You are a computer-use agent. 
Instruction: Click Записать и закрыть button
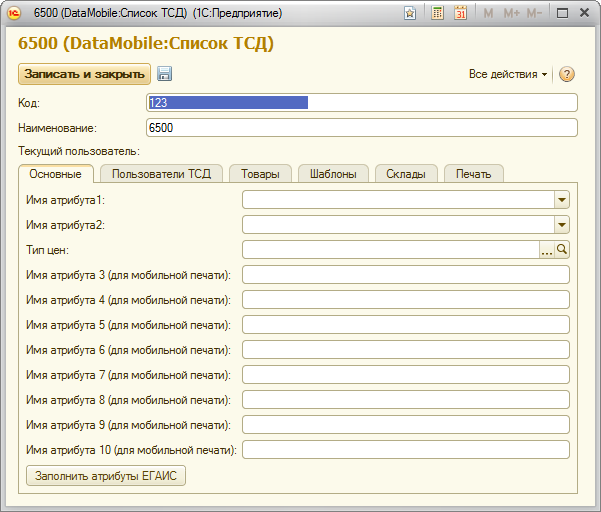[x=84, y=74]
